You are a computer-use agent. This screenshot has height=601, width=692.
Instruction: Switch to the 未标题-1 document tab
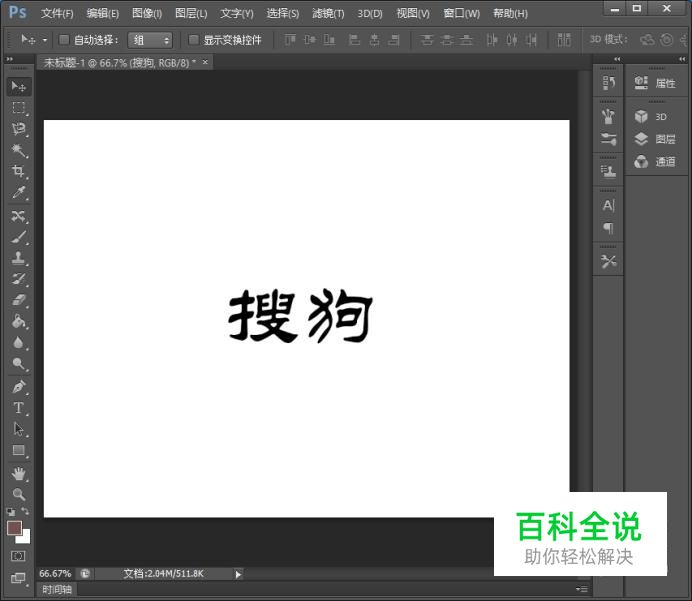coord(119,63)
